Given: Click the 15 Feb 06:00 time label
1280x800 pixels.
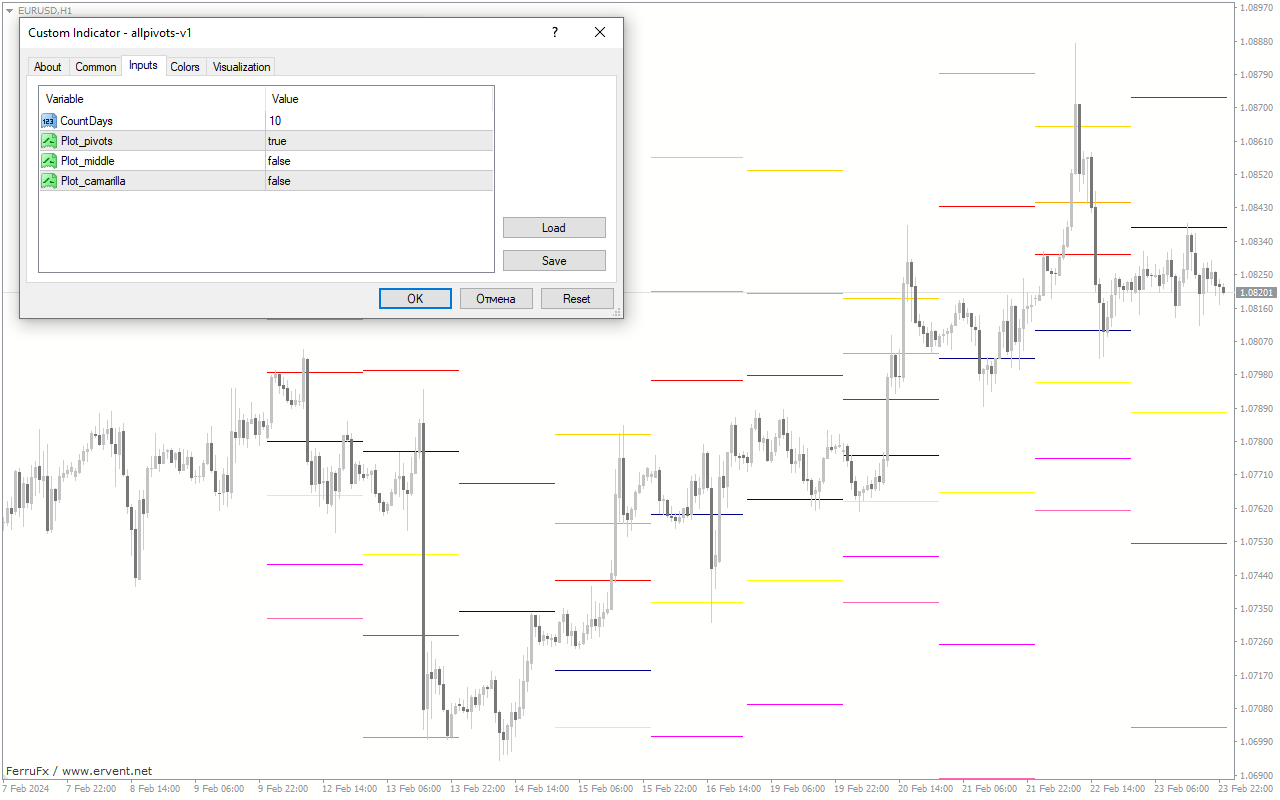Looking at the screenshot, I should 604,789.
